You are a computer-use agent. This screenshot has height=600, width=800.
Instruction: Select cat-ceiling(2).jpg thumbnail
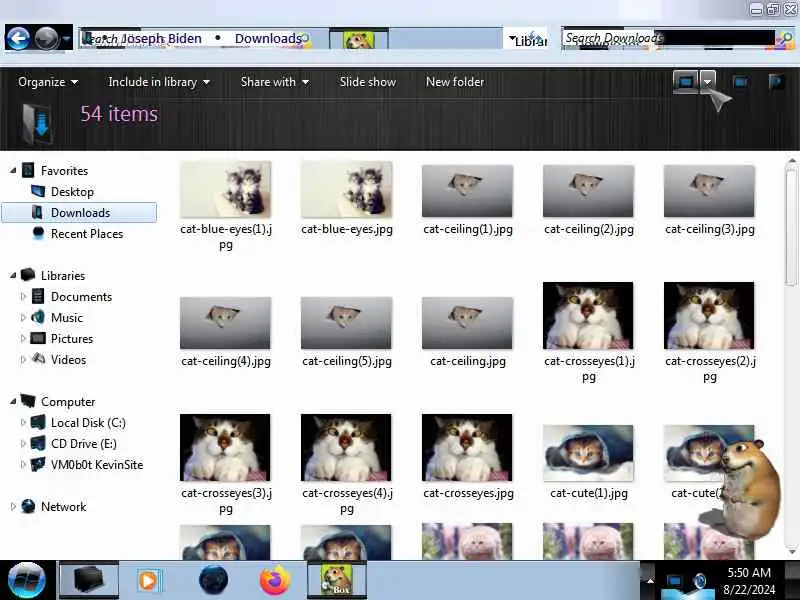pos(588,191)
